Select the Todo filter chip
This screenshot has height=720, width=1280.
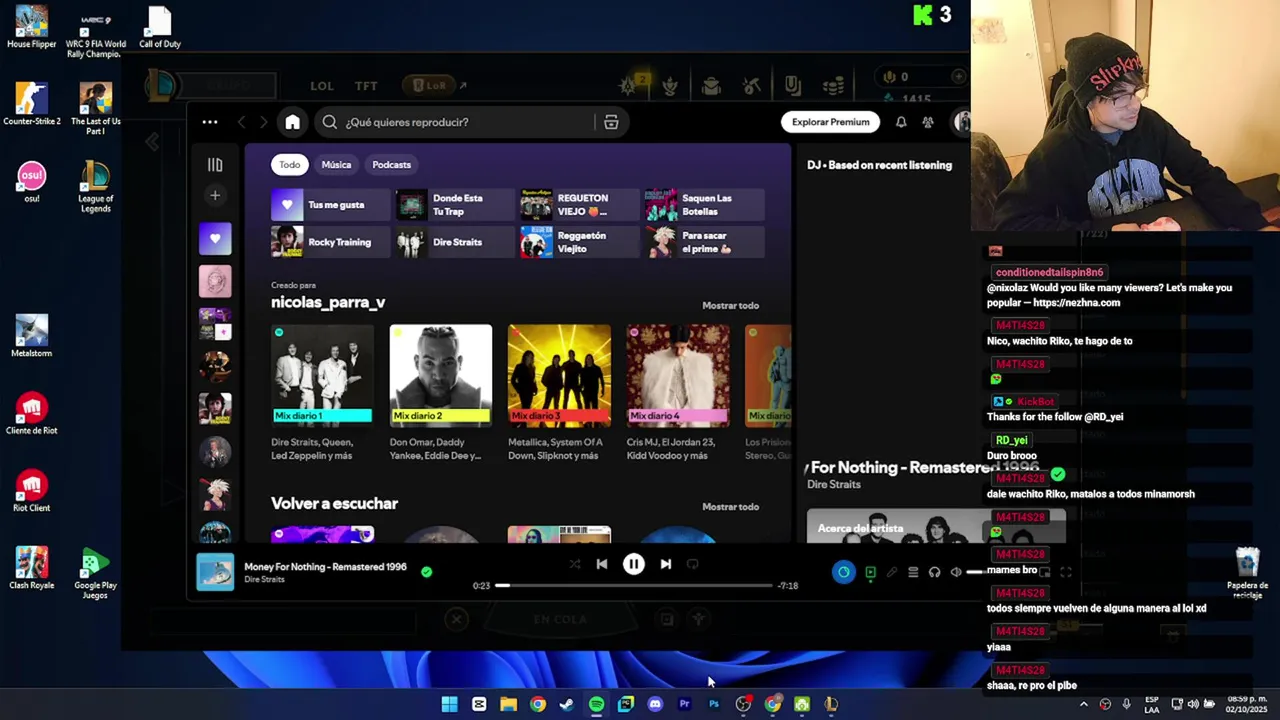click(x=289, y=165)
